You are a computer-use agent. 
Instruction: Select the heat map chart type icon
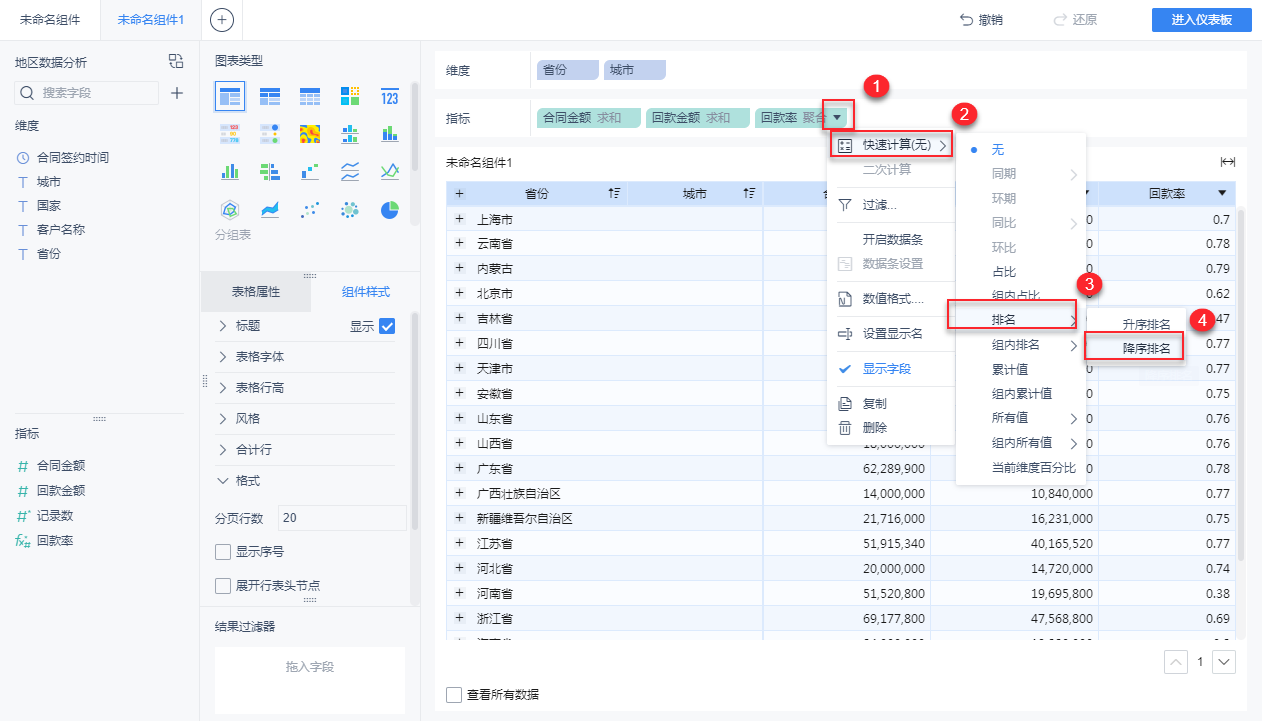(310, 134)
